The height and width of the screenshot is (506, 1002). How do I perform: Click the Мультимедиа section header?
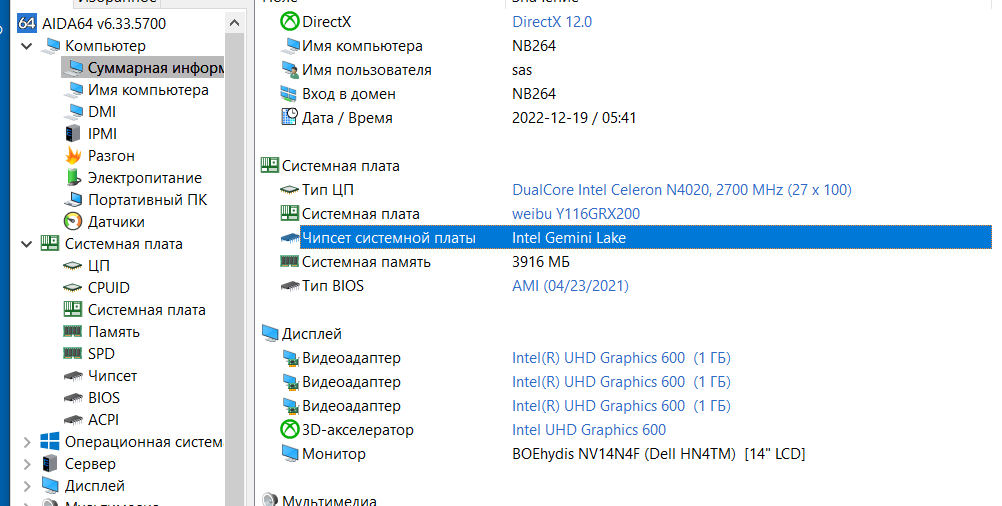(328, 501)
